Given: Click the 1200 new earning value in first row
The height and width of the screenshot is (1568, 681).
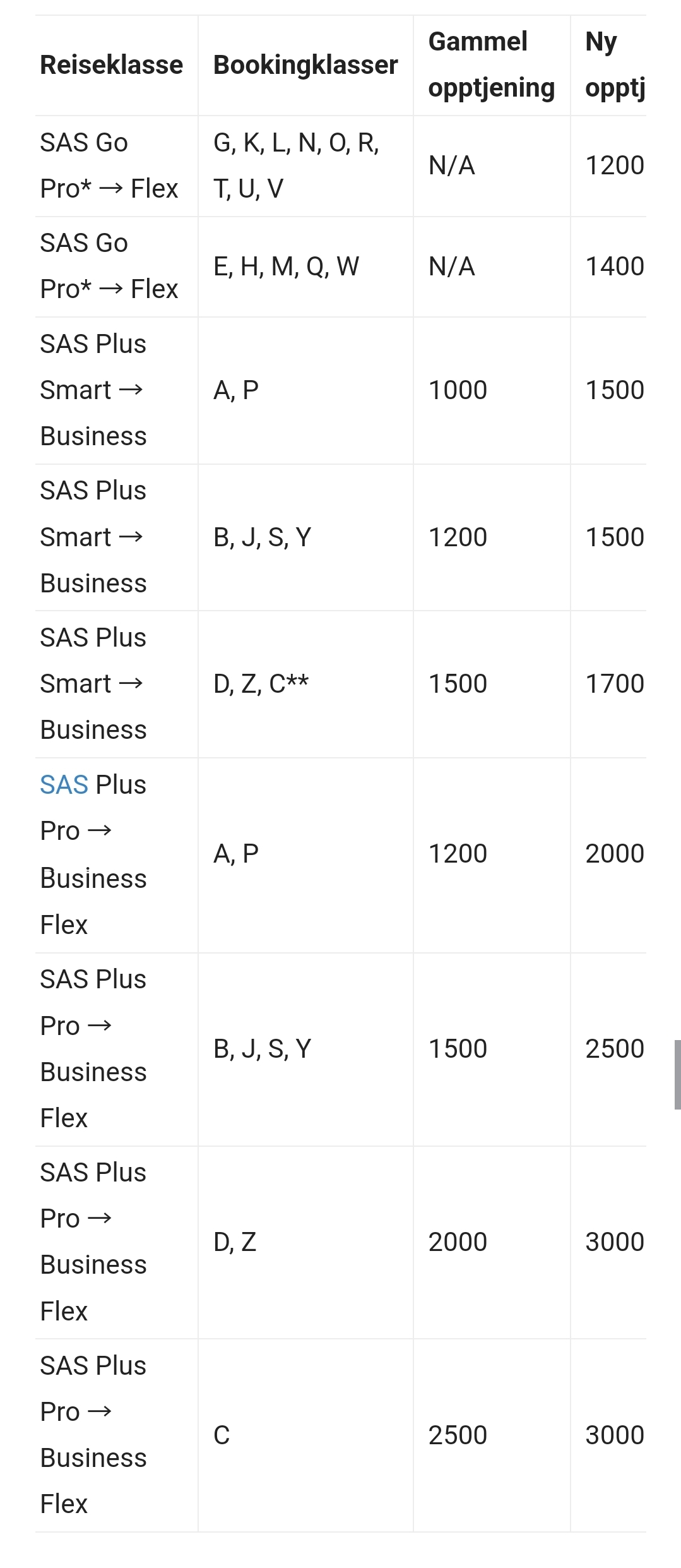Looking at the screenshot, I should click(x=614, y=165).
